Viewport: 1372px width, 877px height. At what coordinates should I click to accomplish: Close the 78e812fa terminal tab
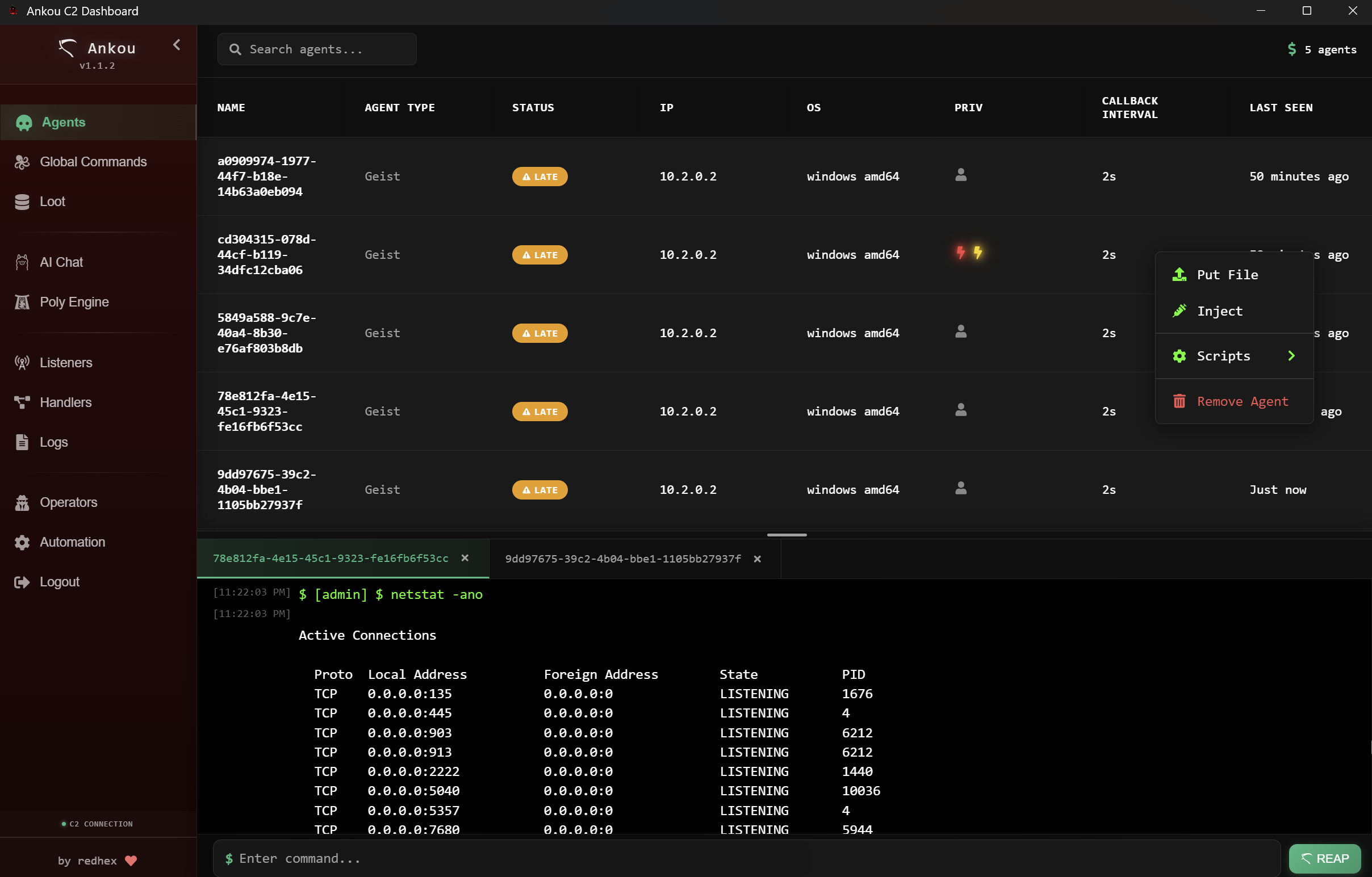click(466, 558)
